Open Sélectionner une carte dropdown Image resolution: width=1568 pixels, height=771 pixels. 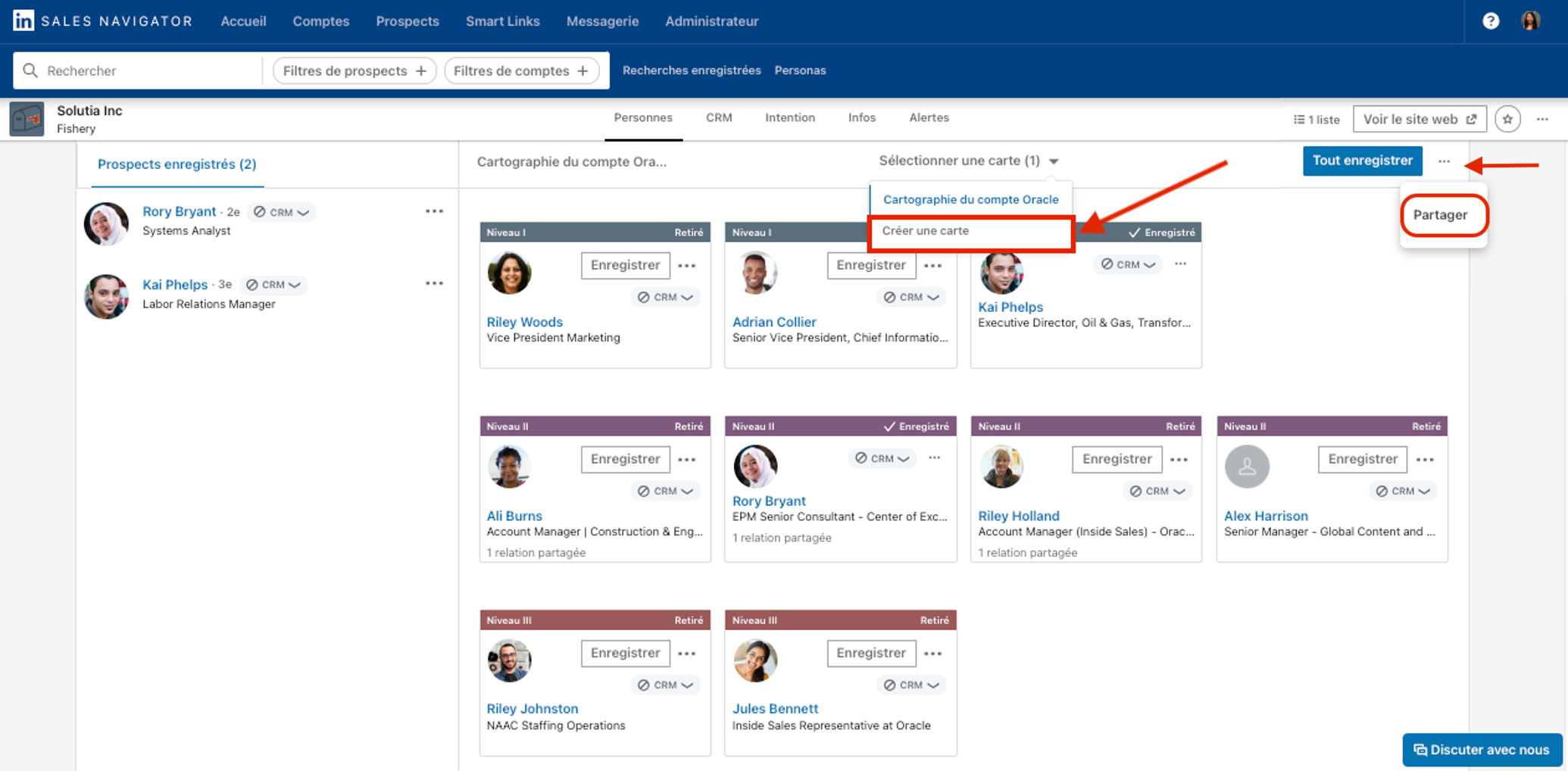click(x=968, y=161)
